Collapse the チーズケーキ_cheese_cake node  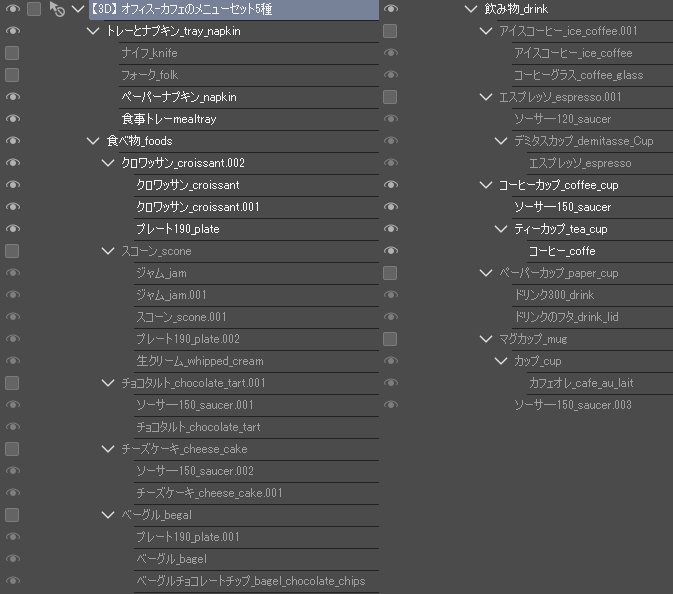(x=108, y=449)
